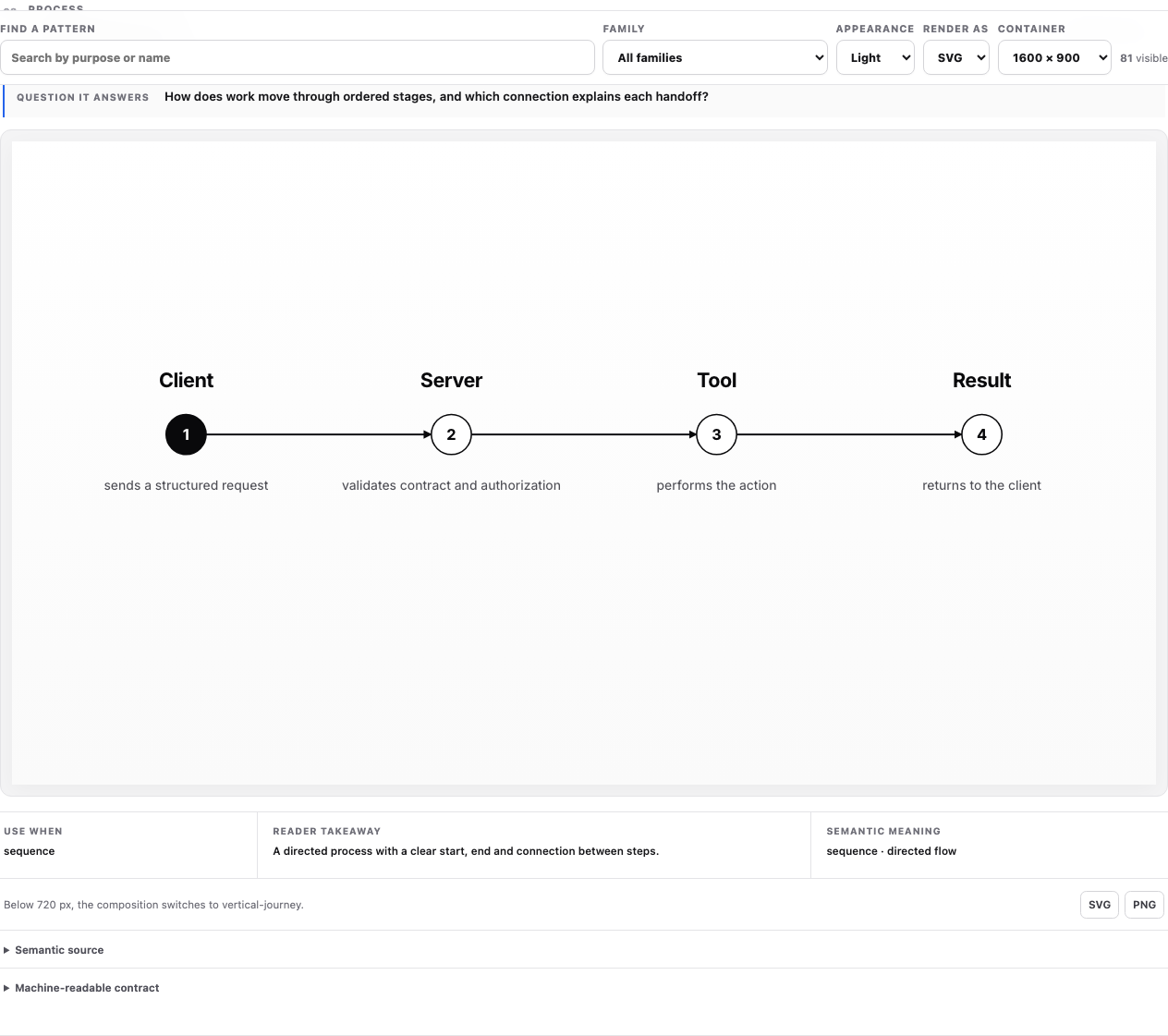Viewport: 1168px width, 1036px height.
Task: Click the Machine-readable contract disclosure triangle
Action: (x=6, y=988)
